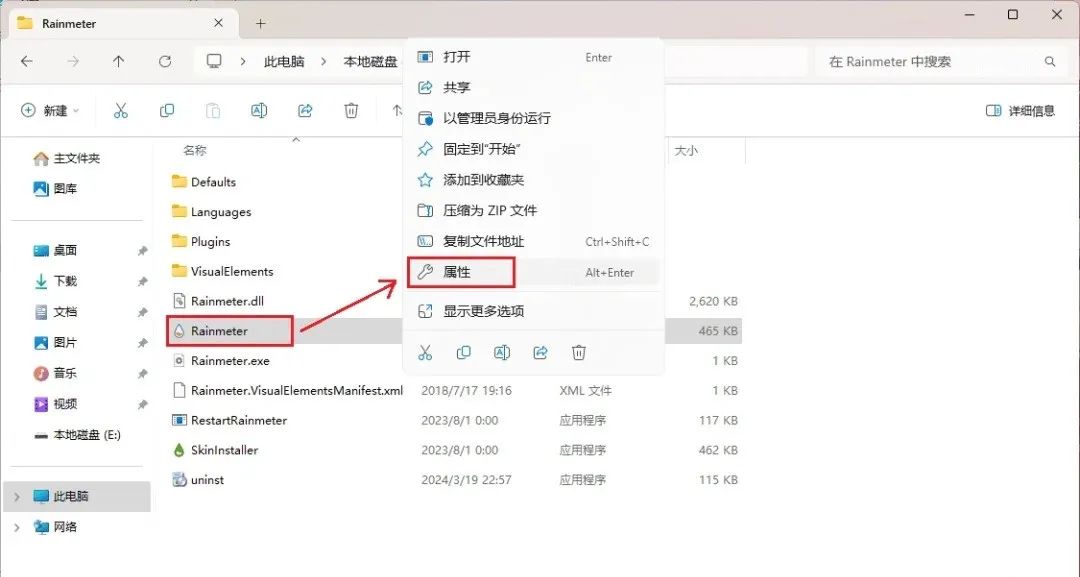Image resolution: width=1080 pixels, height=577 pixels.
Task: Select the Languages folder
Action: click(211, 212)
